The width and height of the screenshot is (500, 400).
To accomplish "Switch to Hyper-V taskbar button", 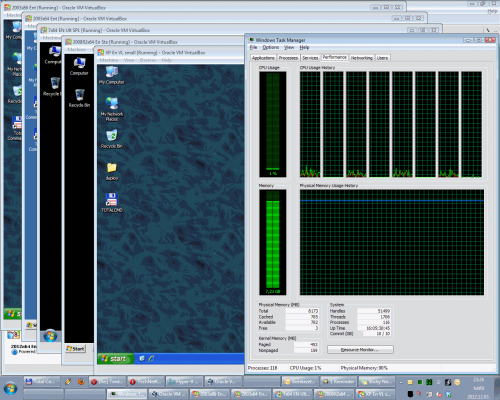I will click(x=184, y=382).
